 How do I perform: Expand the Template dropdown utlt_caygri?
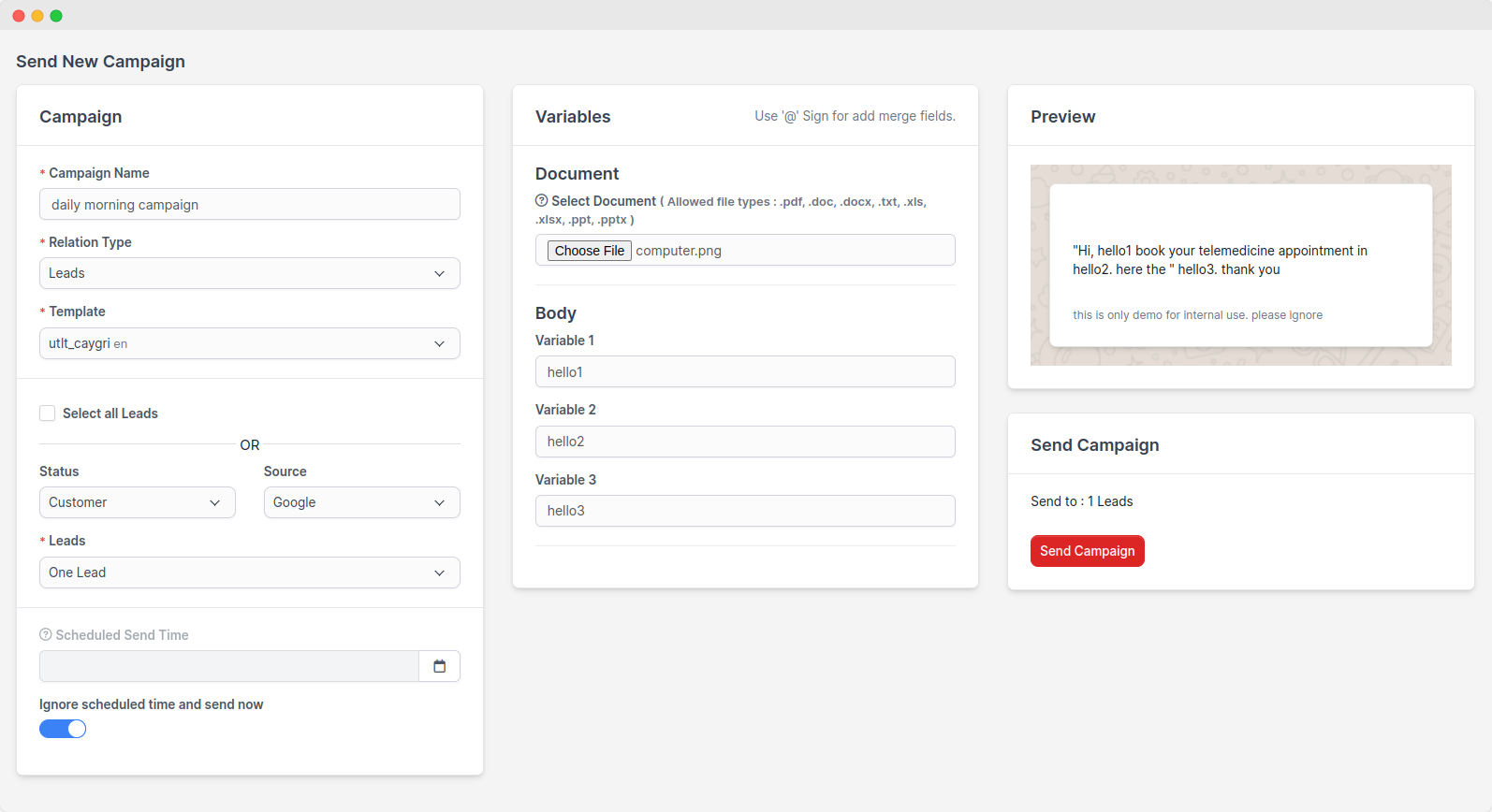click(x=249, y=343)
